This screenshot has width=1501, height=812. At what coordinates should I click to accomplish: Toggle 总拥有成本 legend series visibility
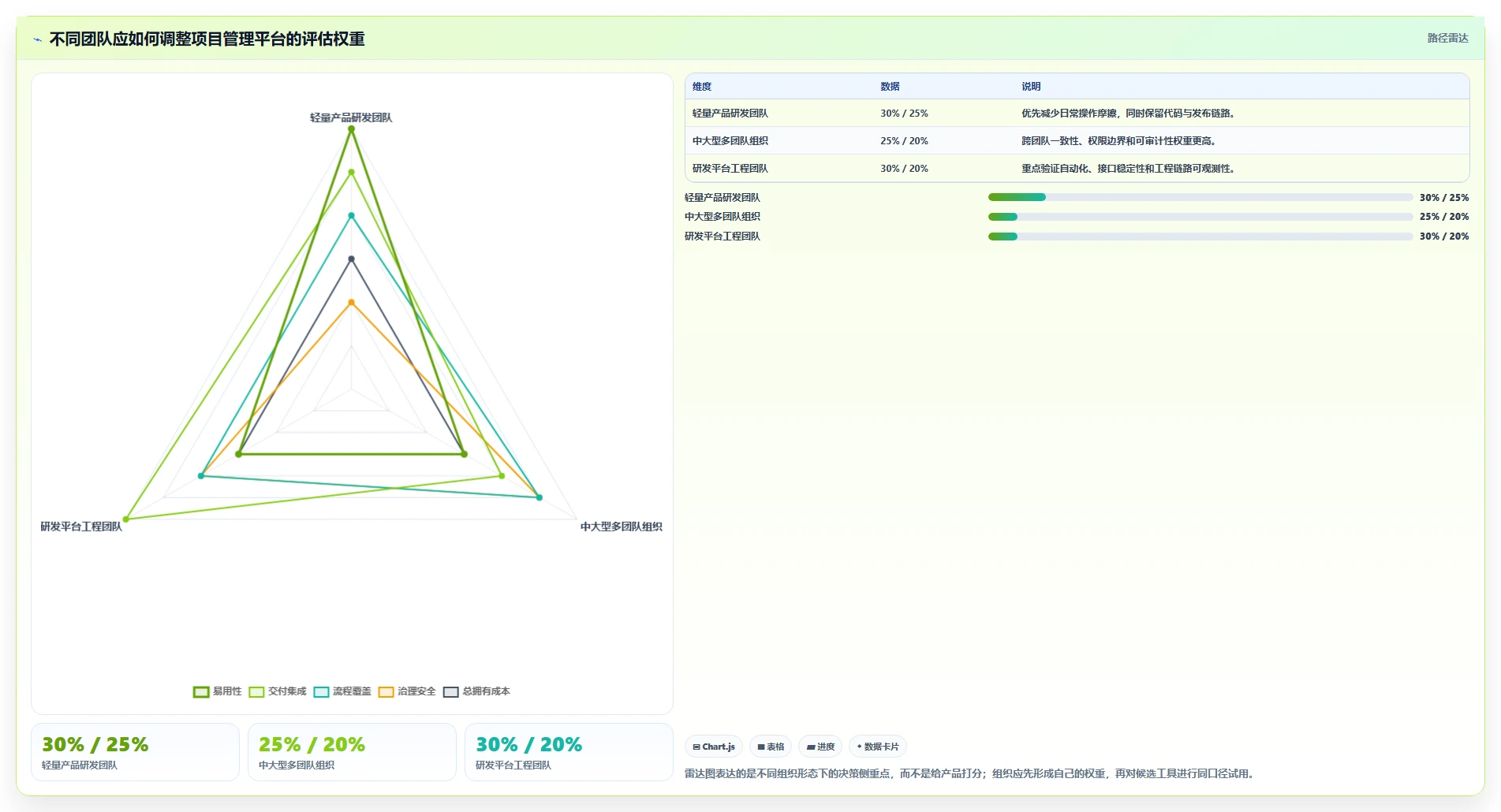(x=476, y=691)
